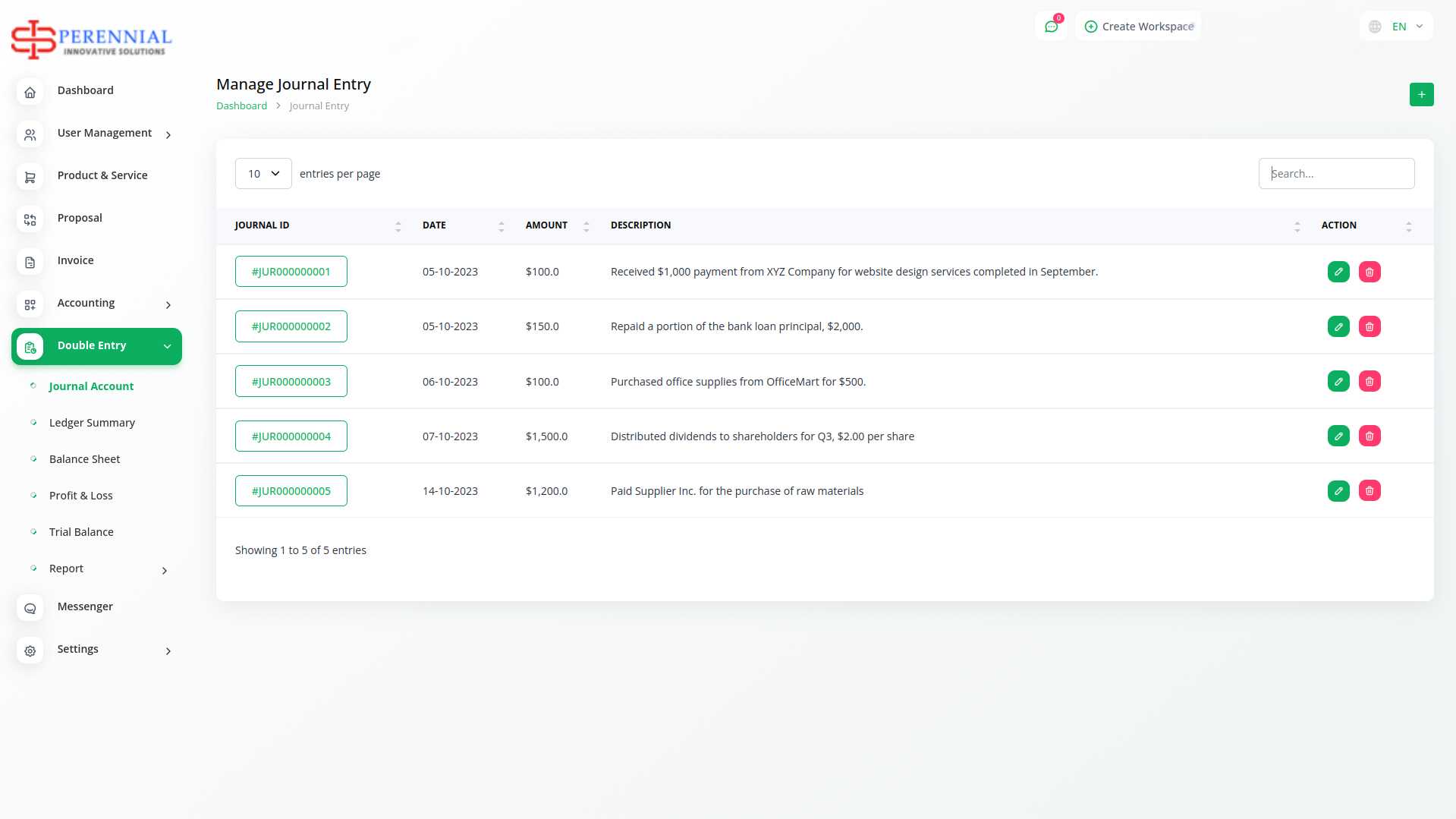Click the edit icon for journal #JUR000000001
1456x819 pixels.
1338,272
